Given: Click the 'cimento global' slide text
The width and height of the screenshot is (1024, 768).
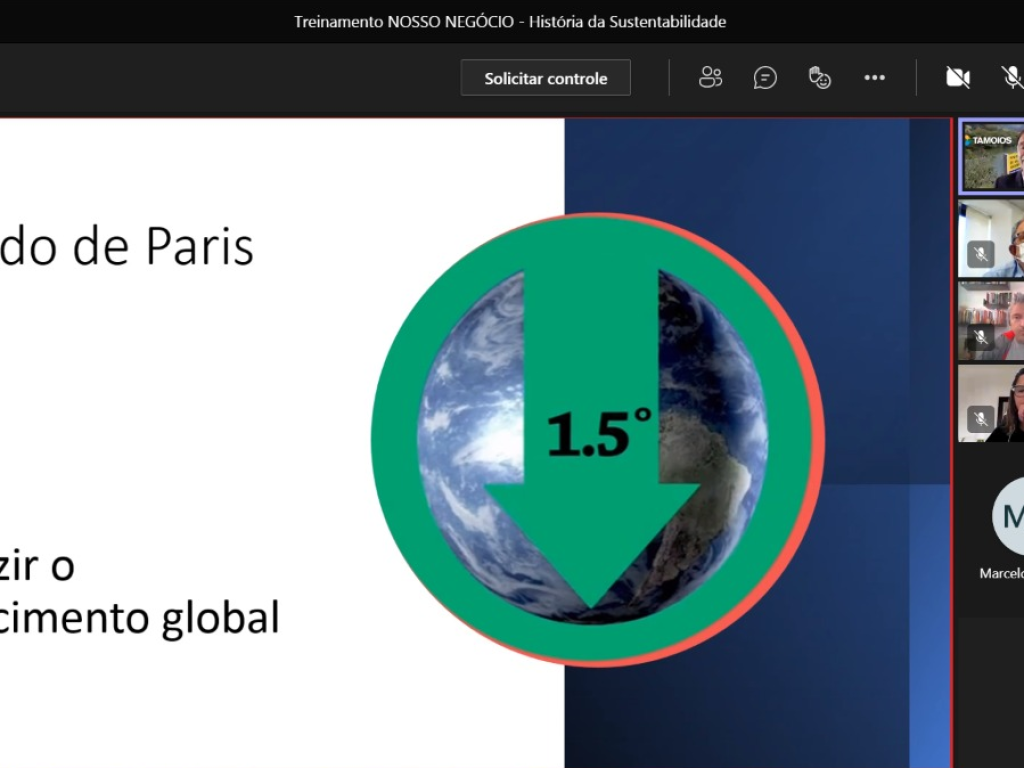Looking at the screenshot, I should (x=140, y=617).
